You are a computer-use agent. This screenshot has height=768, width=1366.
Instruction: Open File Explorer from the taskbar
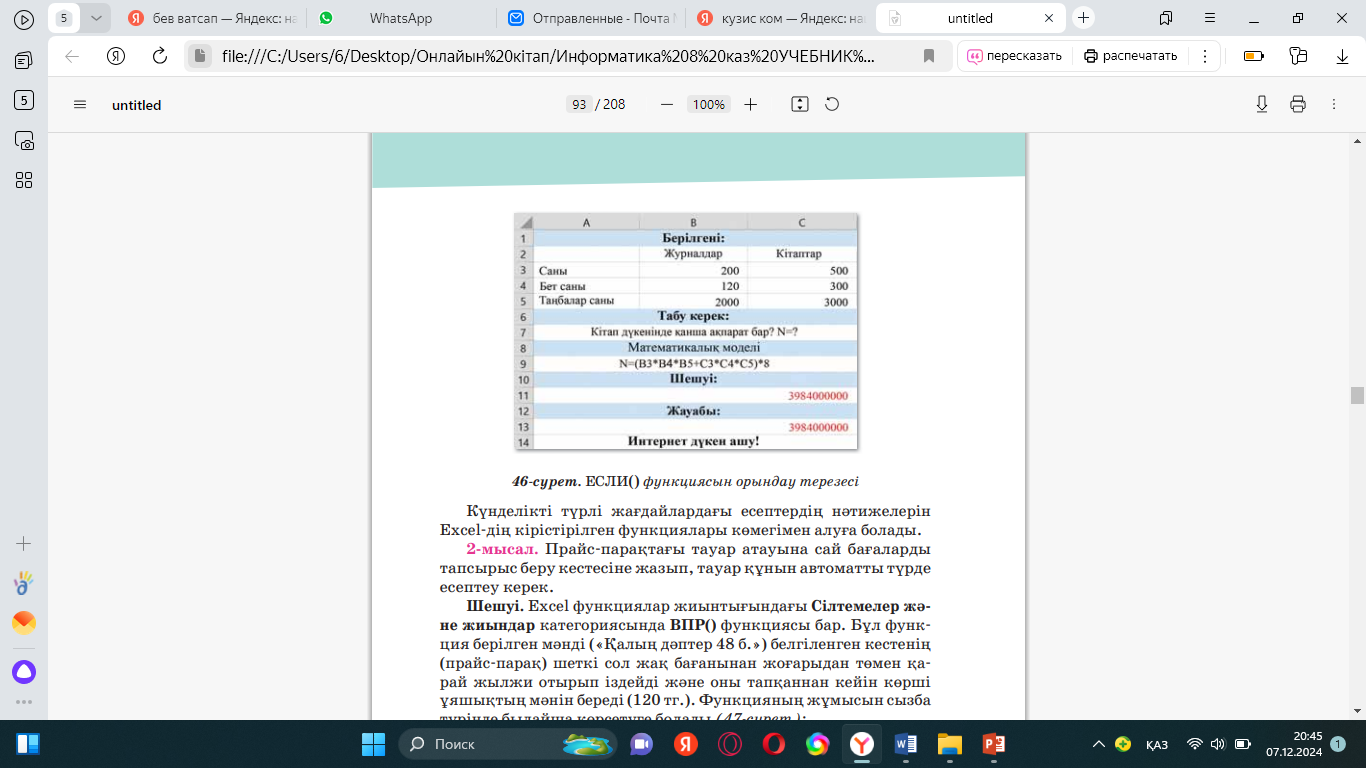pos(949,744)
